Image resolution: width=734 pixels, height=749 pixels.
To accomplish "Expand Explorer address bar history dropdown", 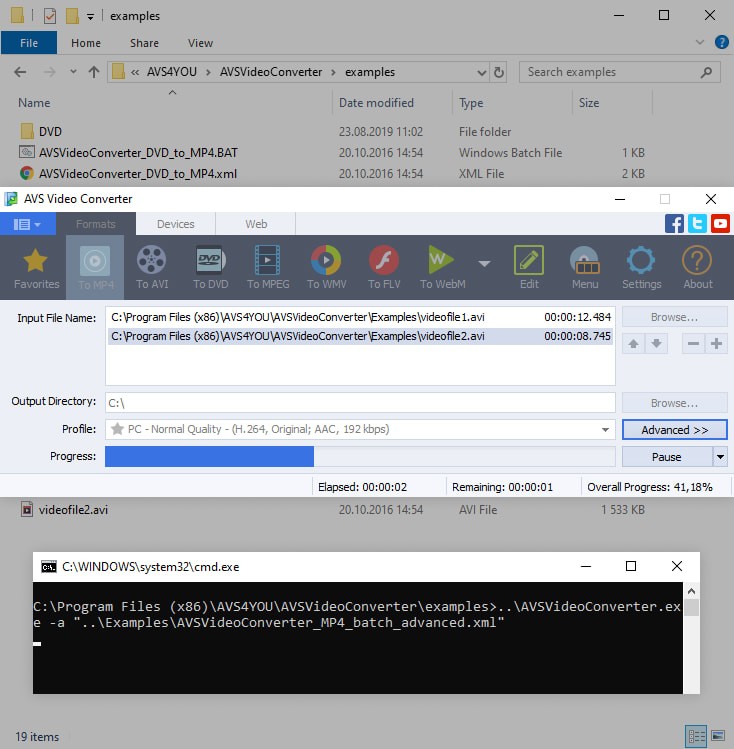I will point(481,73).
